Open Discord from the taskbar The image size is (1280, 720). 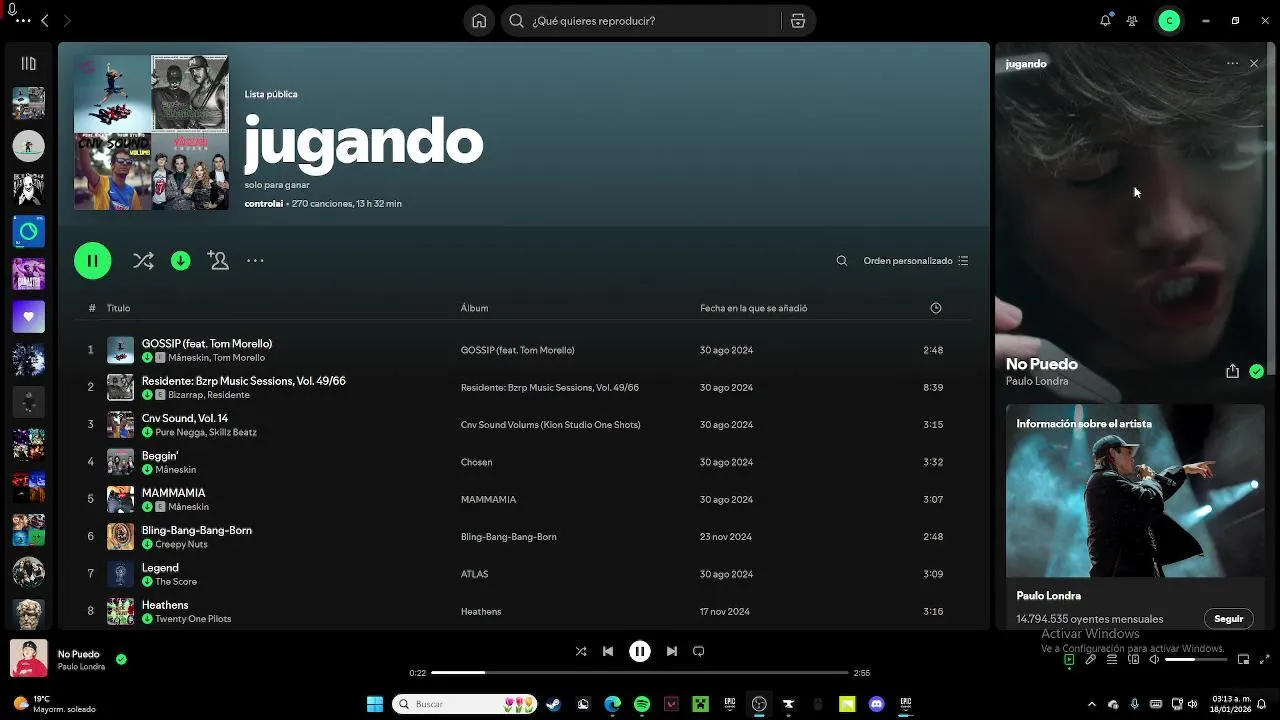[x=877, y=704]
